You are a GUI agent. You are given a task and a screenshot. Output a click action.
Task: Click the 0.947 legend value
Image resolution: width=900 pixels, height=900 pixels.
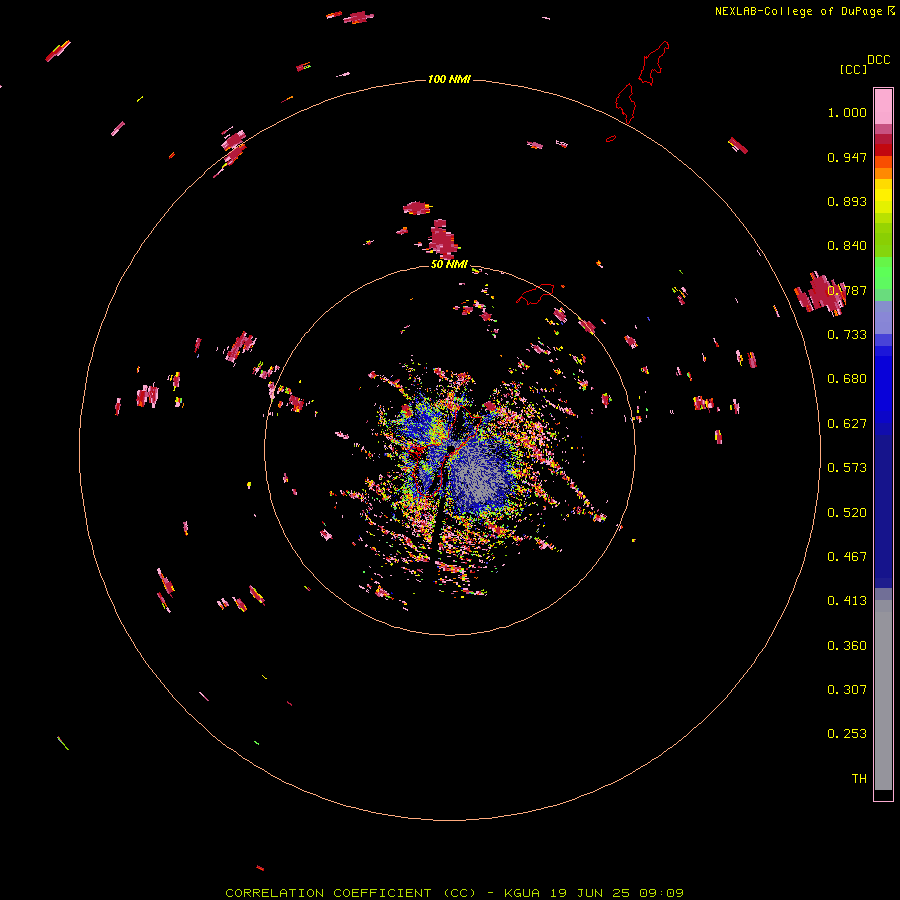(847, 157)
